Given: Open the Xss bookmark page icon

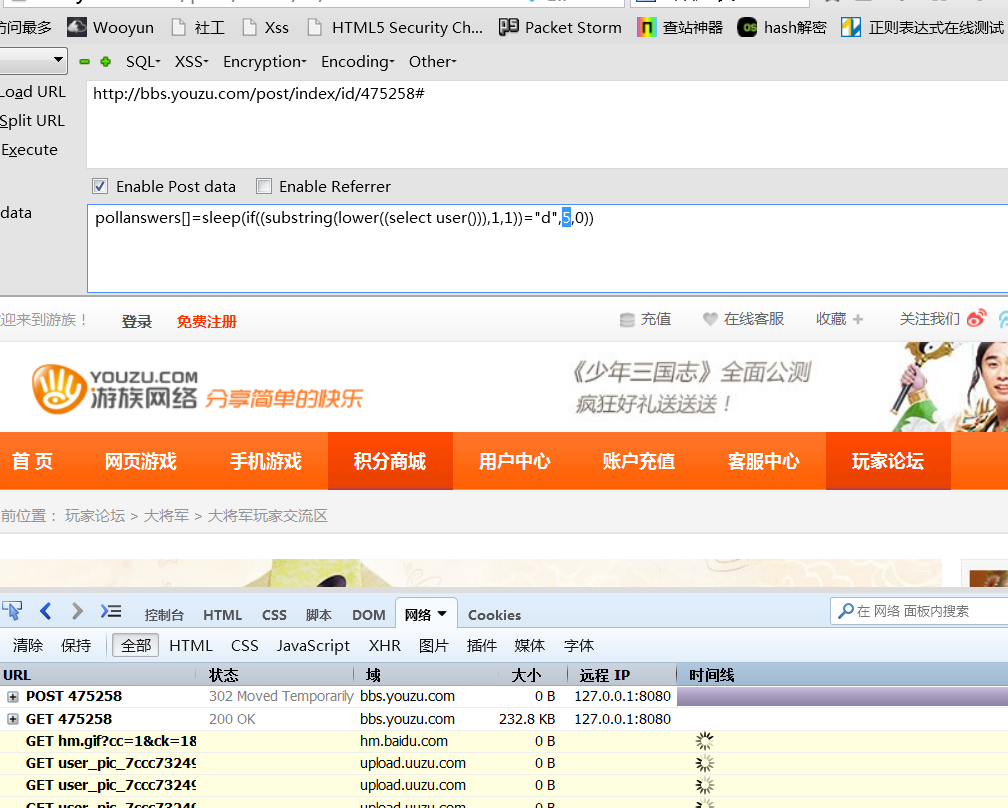Looking at the screenshot, I should point(249,28).
